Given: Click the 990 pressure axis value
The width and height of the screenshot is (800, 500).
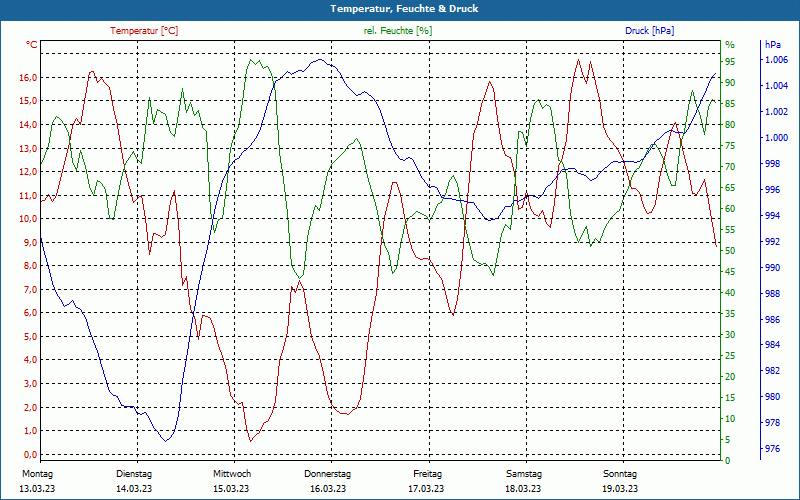Looking at the screenshot, I should (x=771, y=267).
